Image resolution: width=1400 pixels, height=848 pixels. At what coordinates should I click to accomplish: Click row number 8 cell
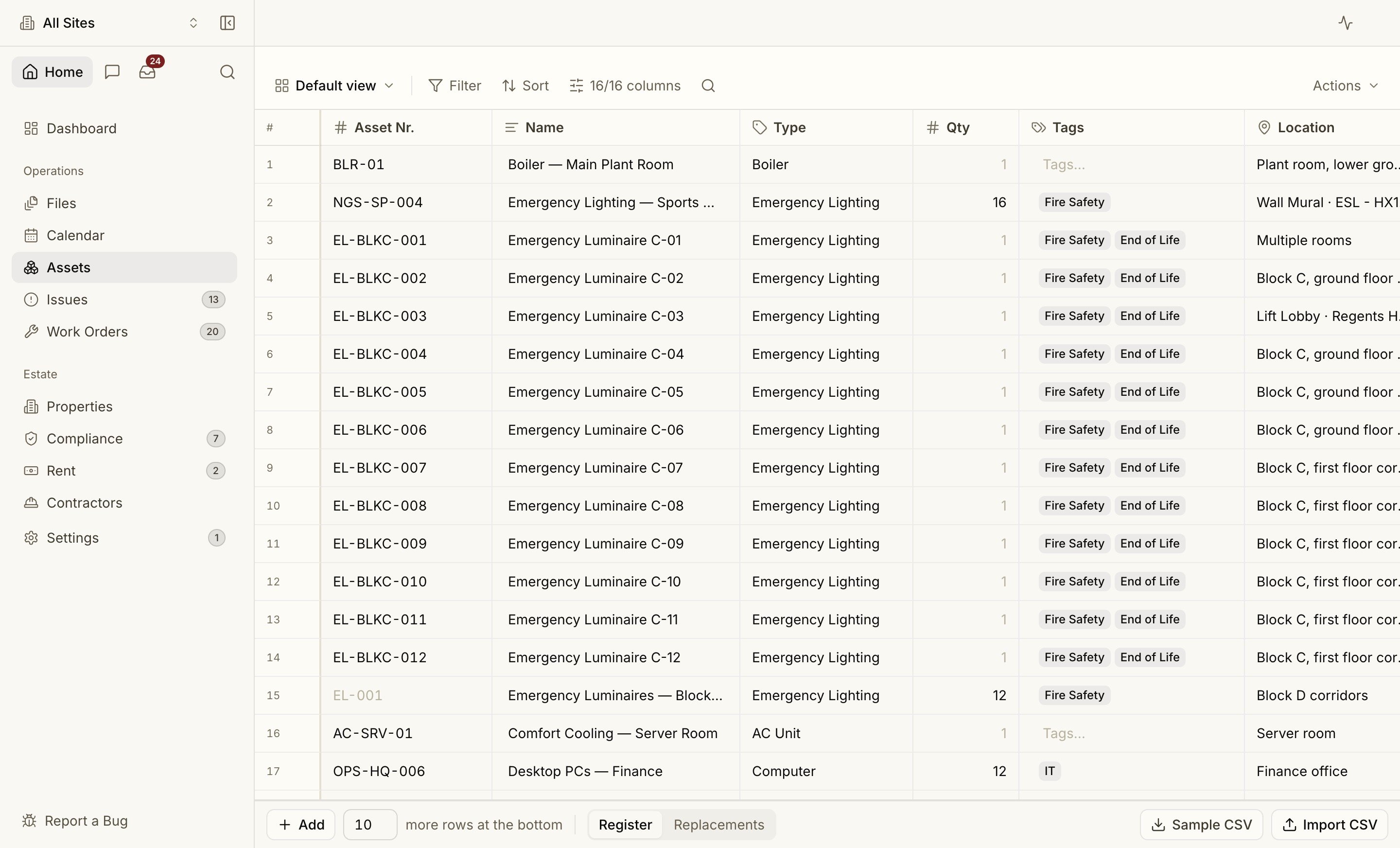tap(287, 430)
